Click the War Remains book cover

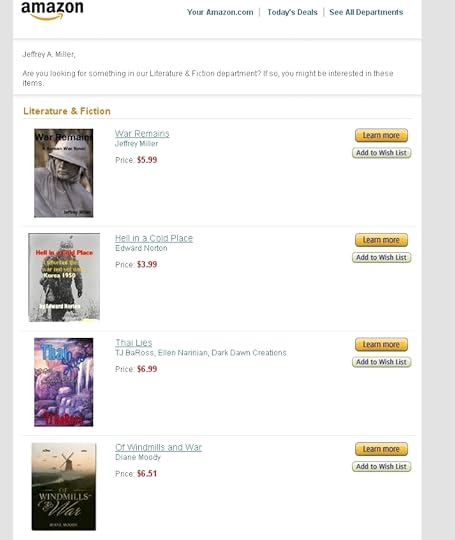tap(64, 173)
